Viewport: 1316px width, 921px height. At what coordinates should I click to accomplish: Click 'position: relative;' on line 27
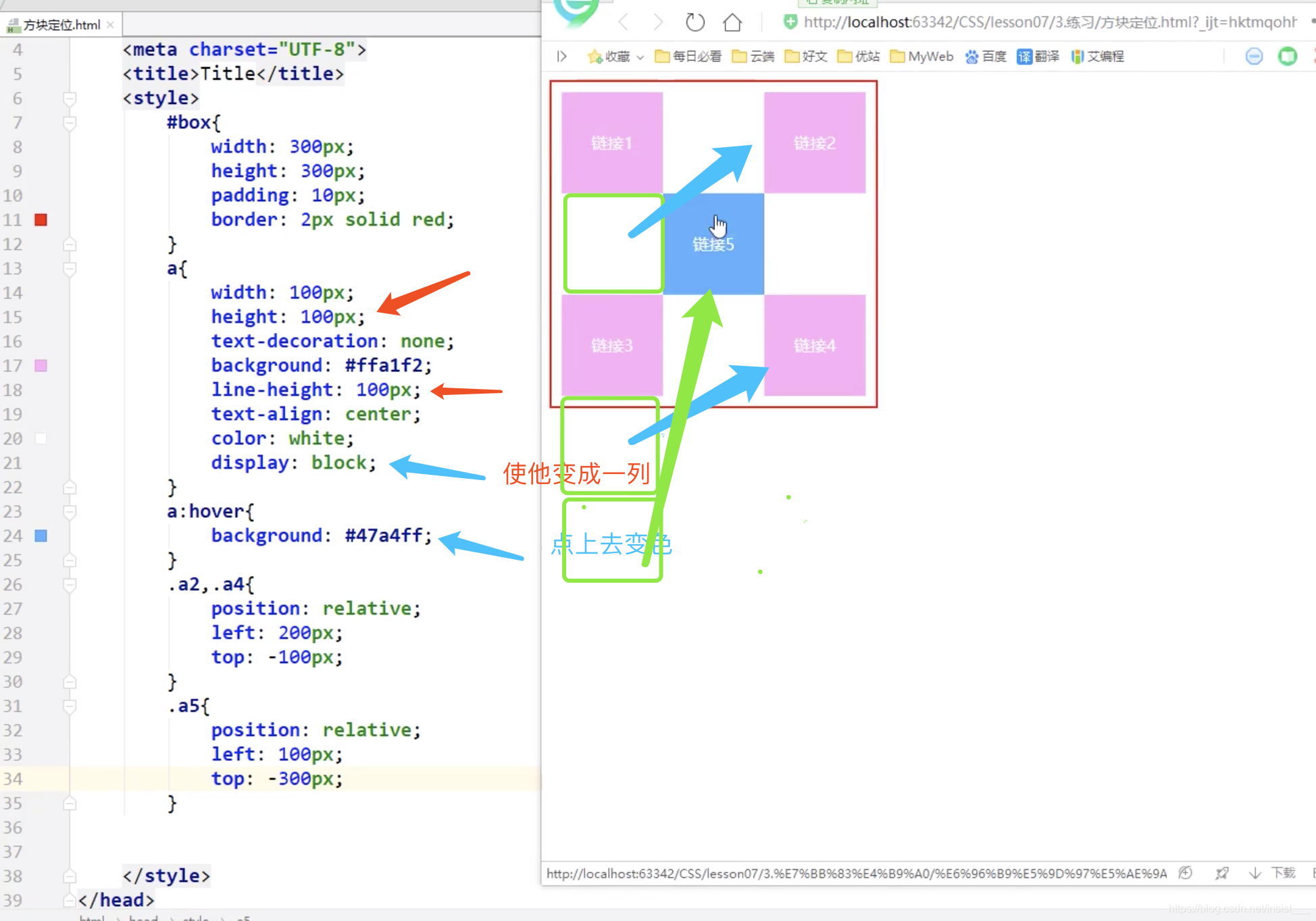315,608
